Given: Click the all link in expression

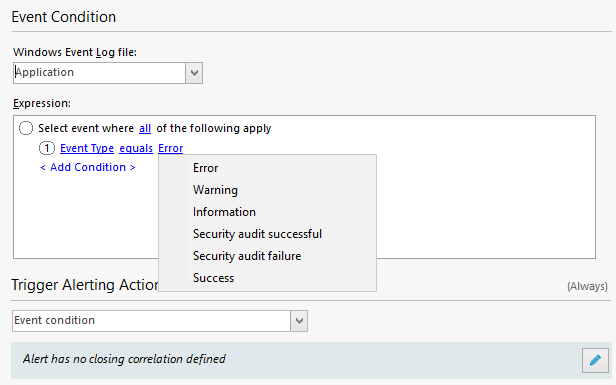Looking at the screenshot, I should pyautogui.click(x=145, y=128).
